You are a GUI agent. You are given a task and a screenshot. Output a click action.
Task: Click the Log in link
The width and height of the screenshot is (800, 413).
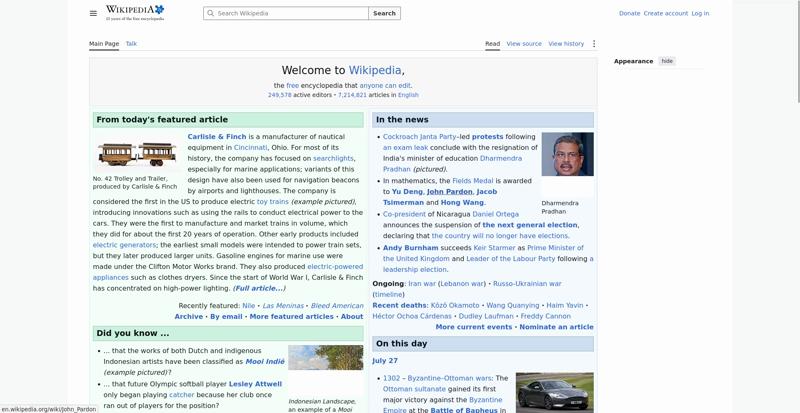click(x=700, y=13)
